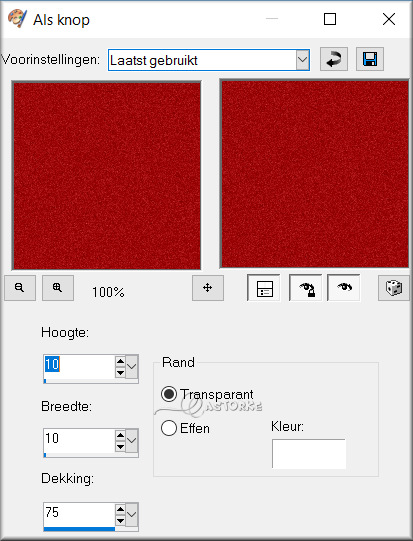413x541 pixels.
Task: Toggle auto proof eye-with-lock icon
Action: point(306,288)
